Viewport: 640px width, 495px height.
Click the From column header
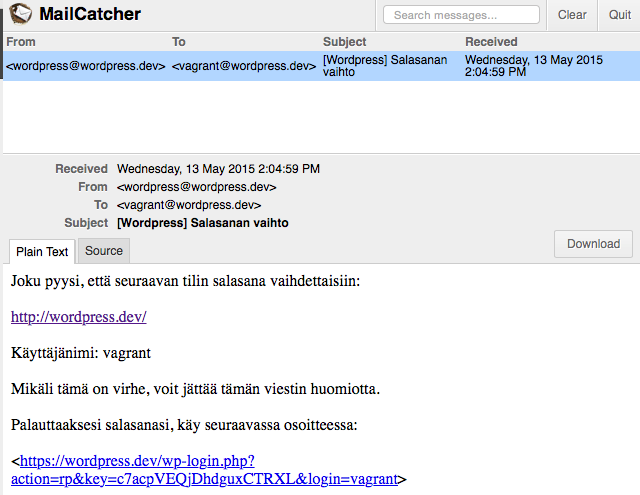(21, 42)
